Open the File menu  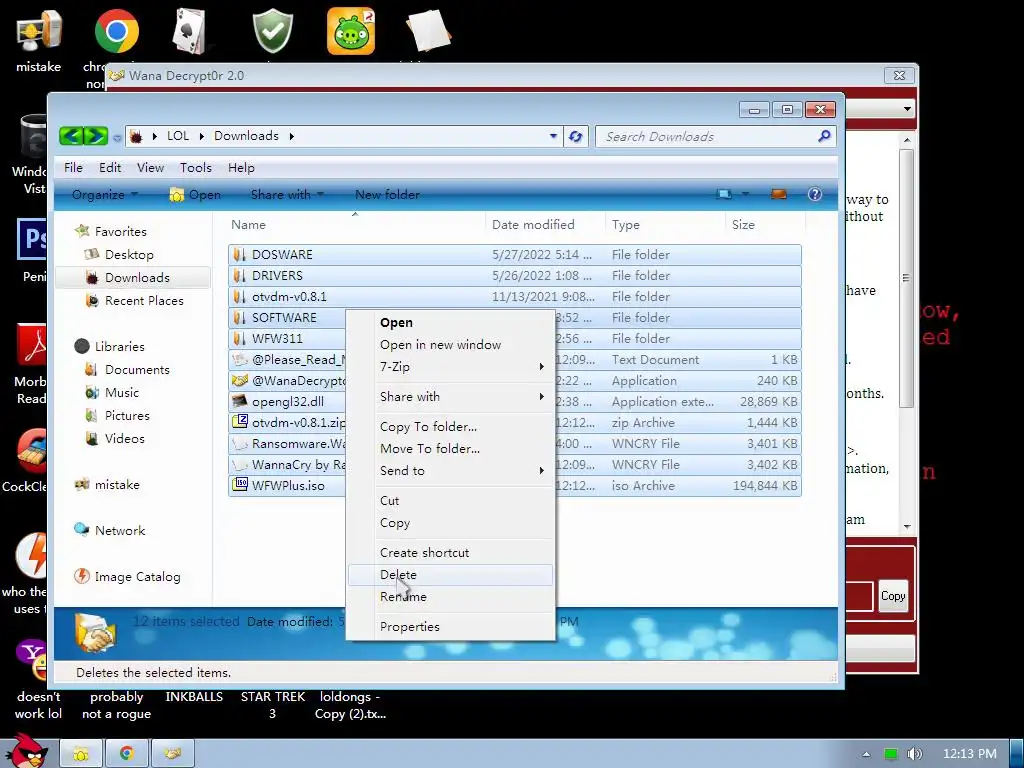pyautogui.click(x=73, y=167)
